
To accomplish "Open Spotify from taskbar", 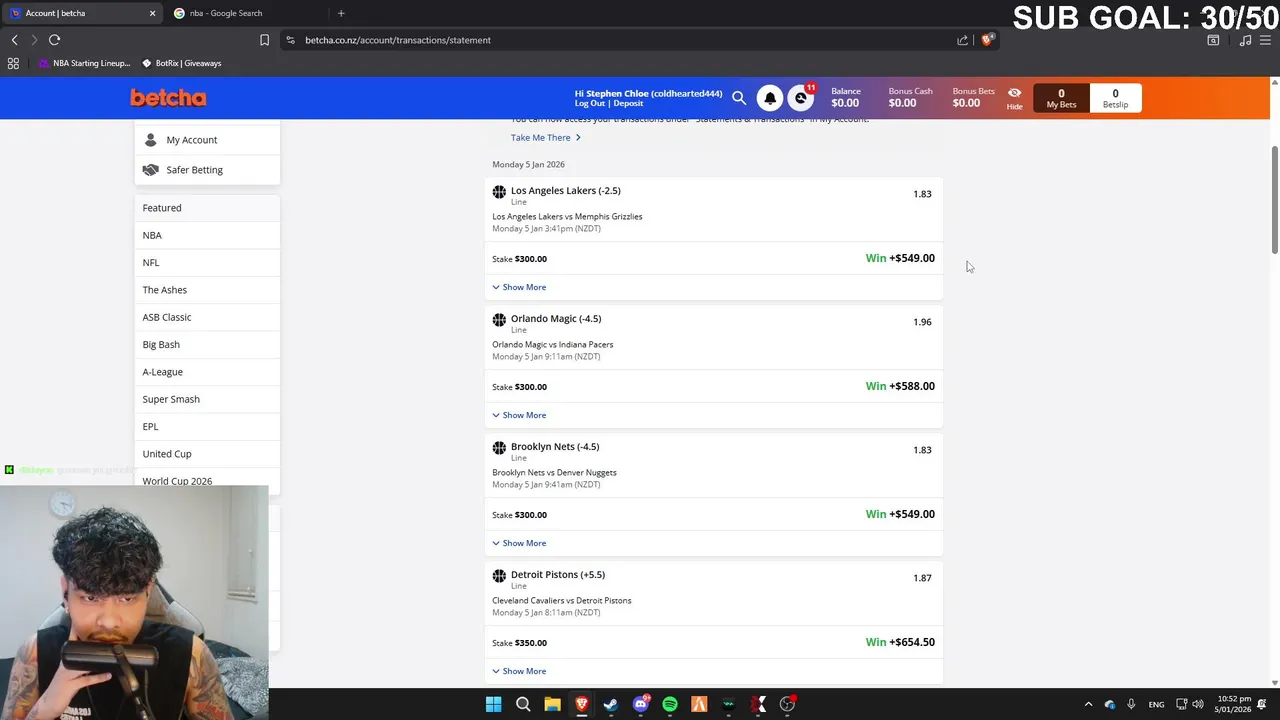I will 670,704.
